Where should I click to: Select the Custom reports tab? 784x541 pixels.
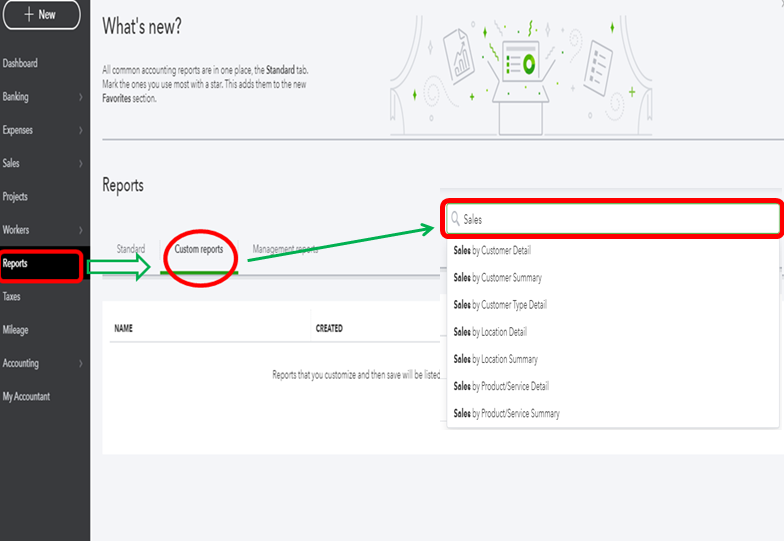(199, 249)
